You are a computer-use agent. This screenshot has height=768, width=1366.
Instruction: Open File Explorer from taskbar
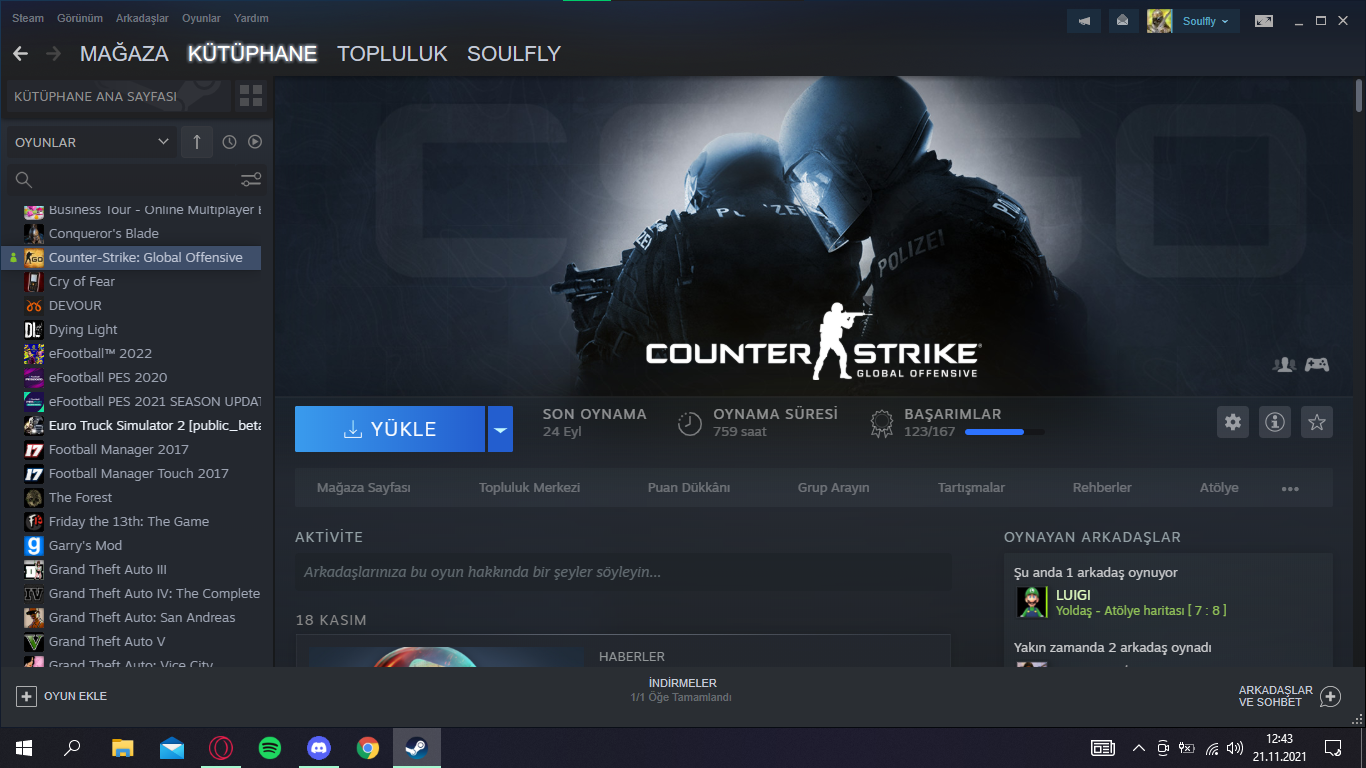(x=122, y=748)
